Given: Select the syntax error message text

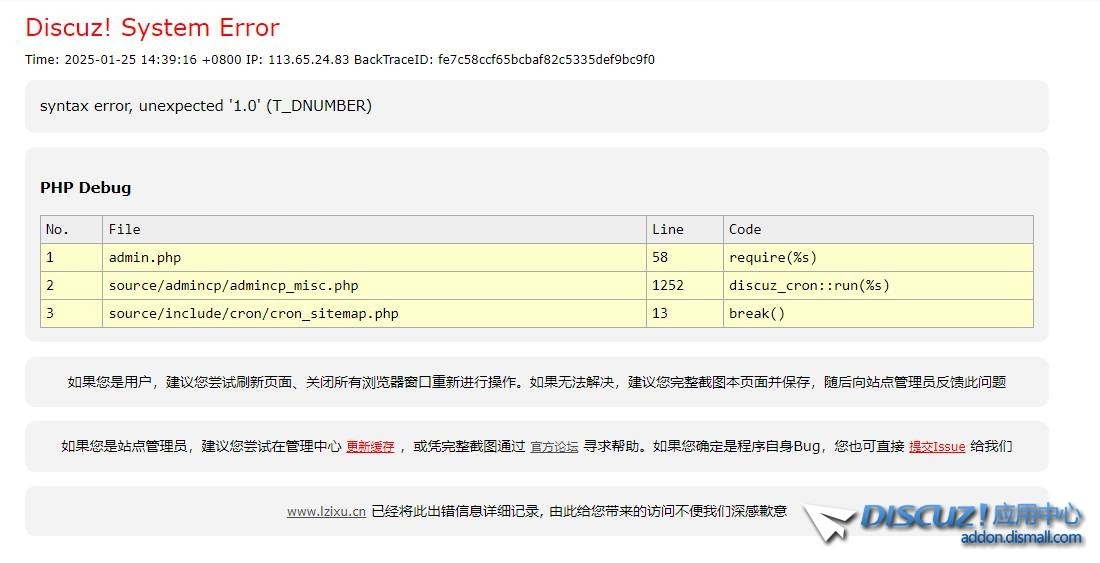Looking at the screenshot, I should pos(206,106).
